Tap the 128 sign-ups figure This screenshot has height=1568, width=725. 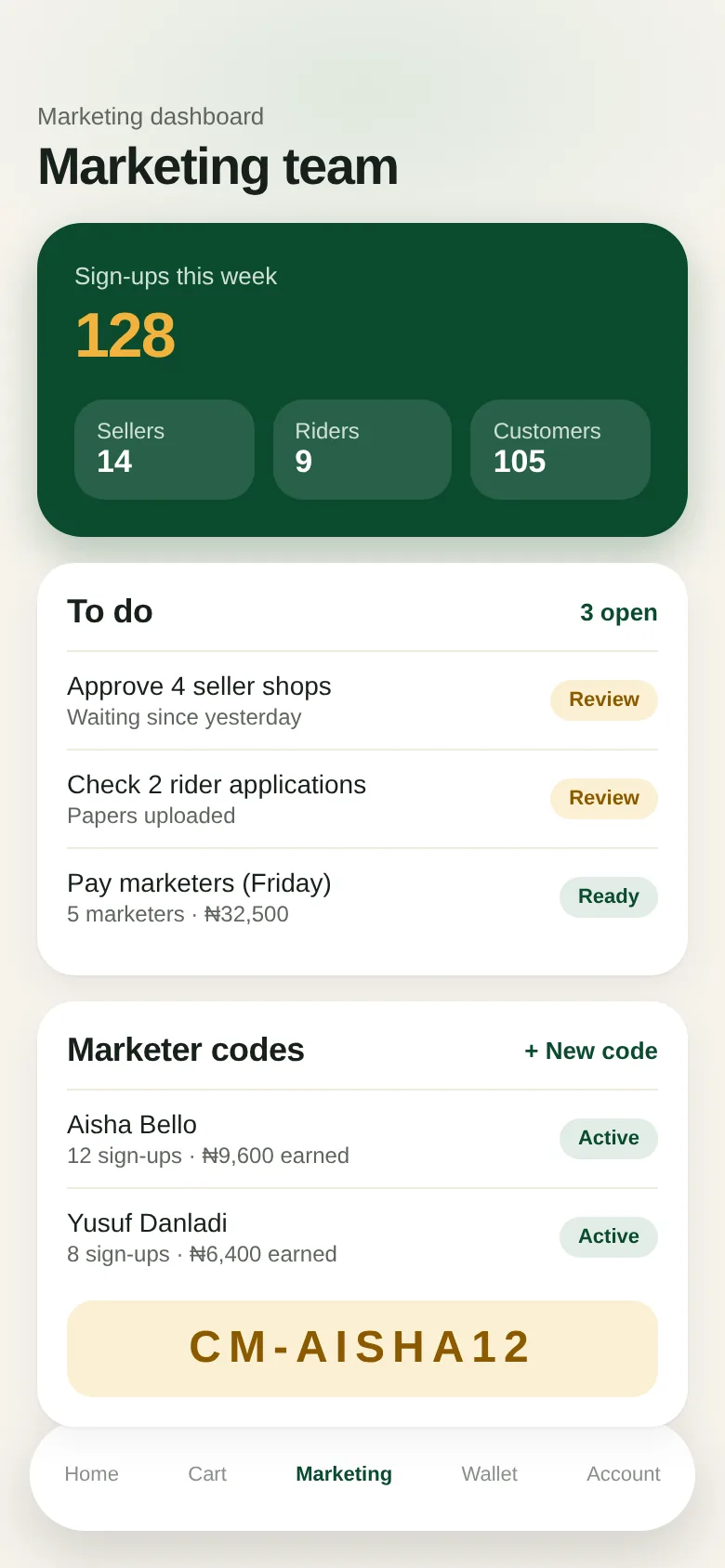[x=125, y=335]
